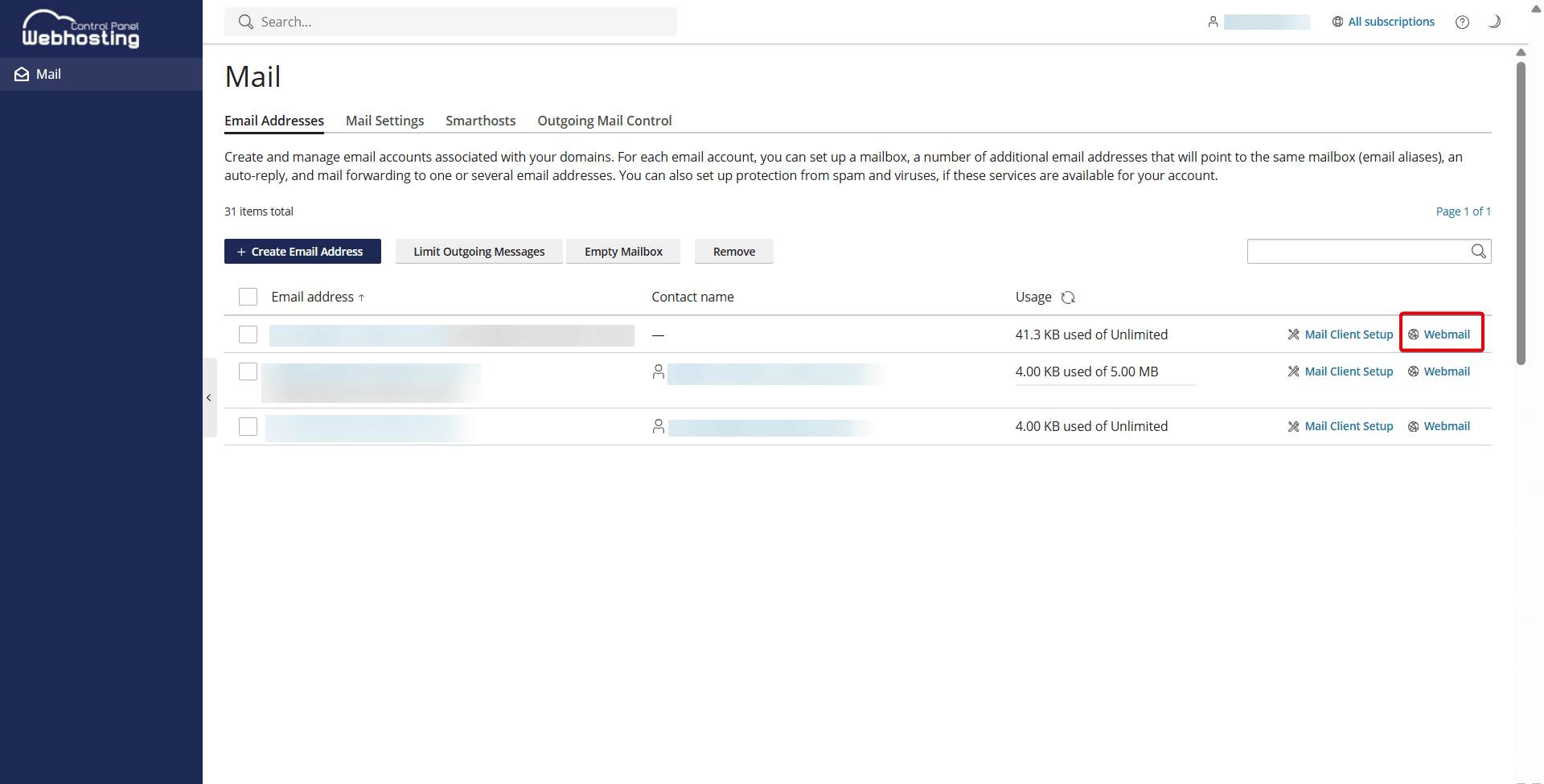
Task: Check the first email address row
Action: 248,335
